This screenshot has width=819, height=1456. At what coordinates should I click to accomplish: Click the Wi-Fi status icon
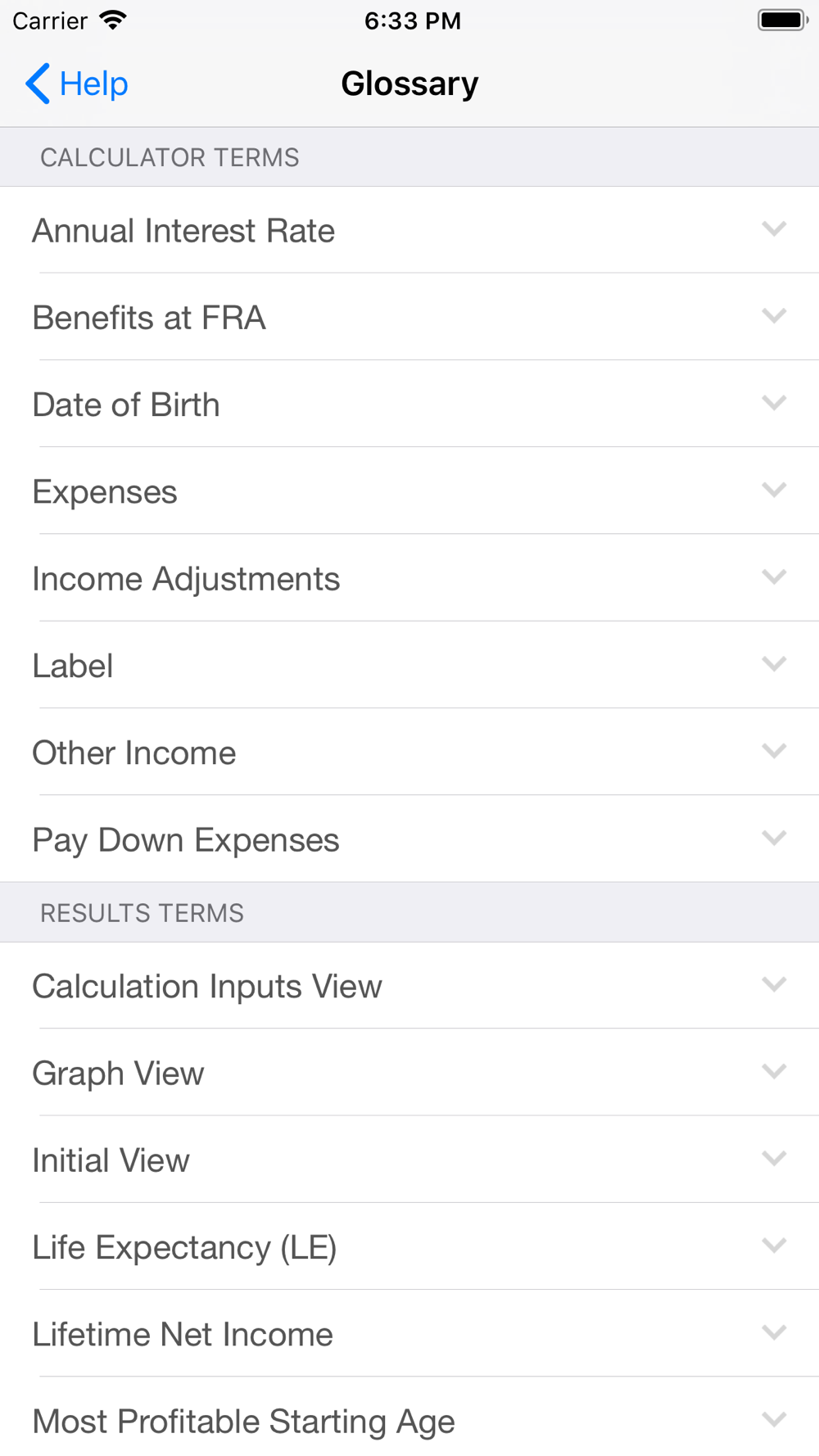tap(112, 20)
